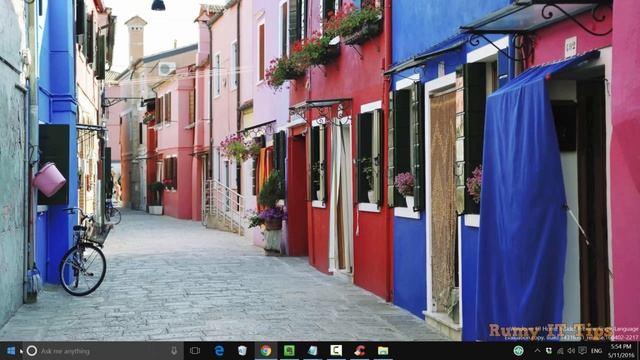Viewport: 640px width, 360px height.
Task: Activate the Cortana microphone icon
Action: coord(174,351)
